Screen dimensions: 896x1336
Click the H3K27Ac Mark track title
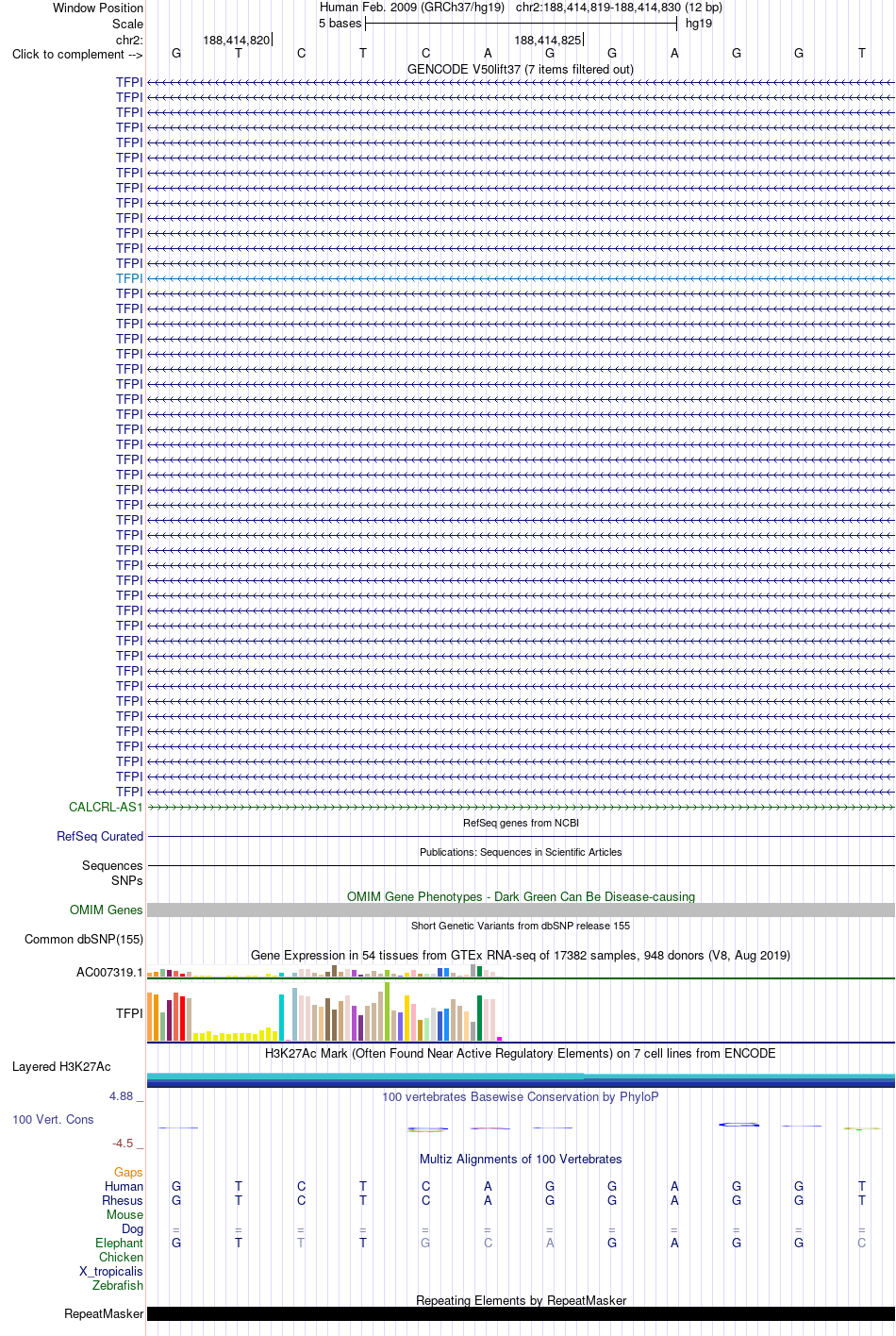(x=521, y=1053)
